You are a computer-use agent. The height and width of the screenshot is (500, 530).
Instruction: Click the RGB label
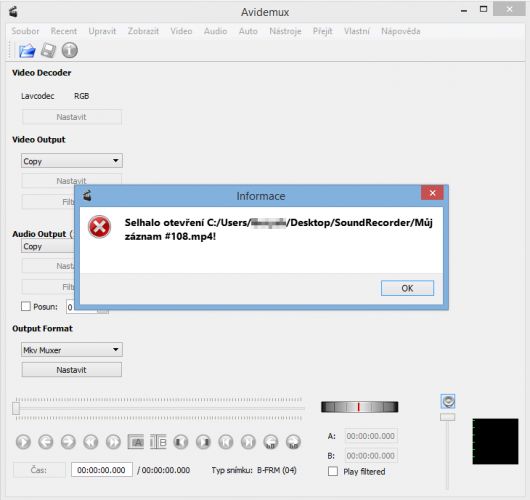(x=81, y=96)
